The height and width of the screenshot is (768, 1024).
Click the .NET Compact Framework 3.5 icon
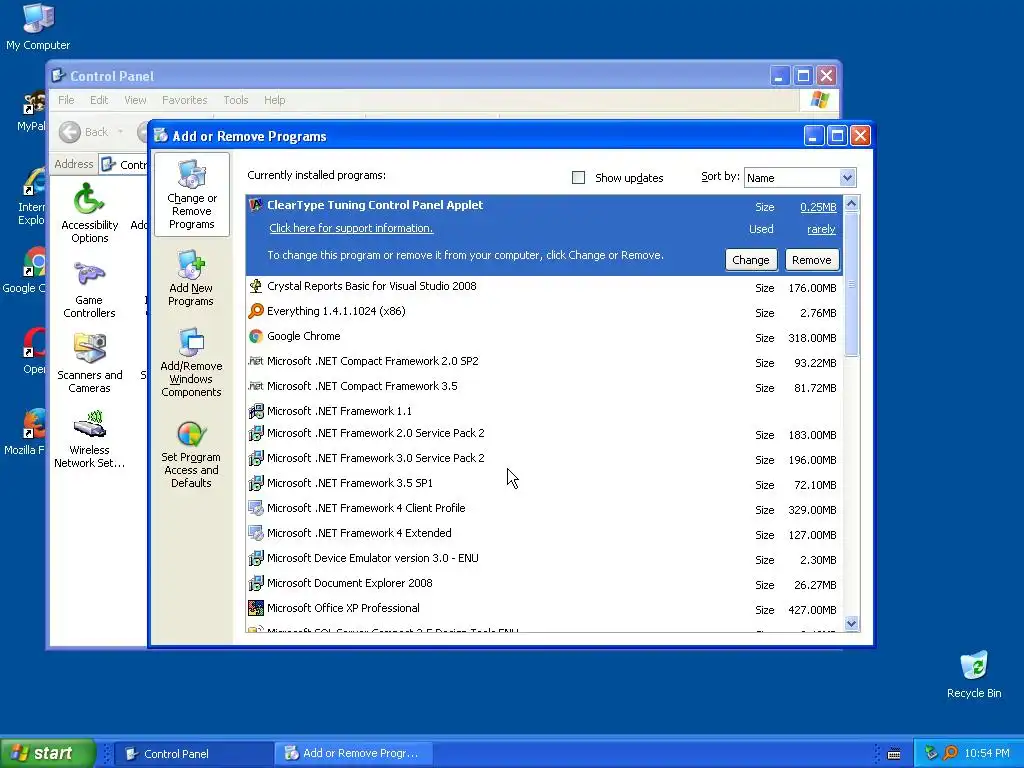pyautogui.click(x=256, y=386)
